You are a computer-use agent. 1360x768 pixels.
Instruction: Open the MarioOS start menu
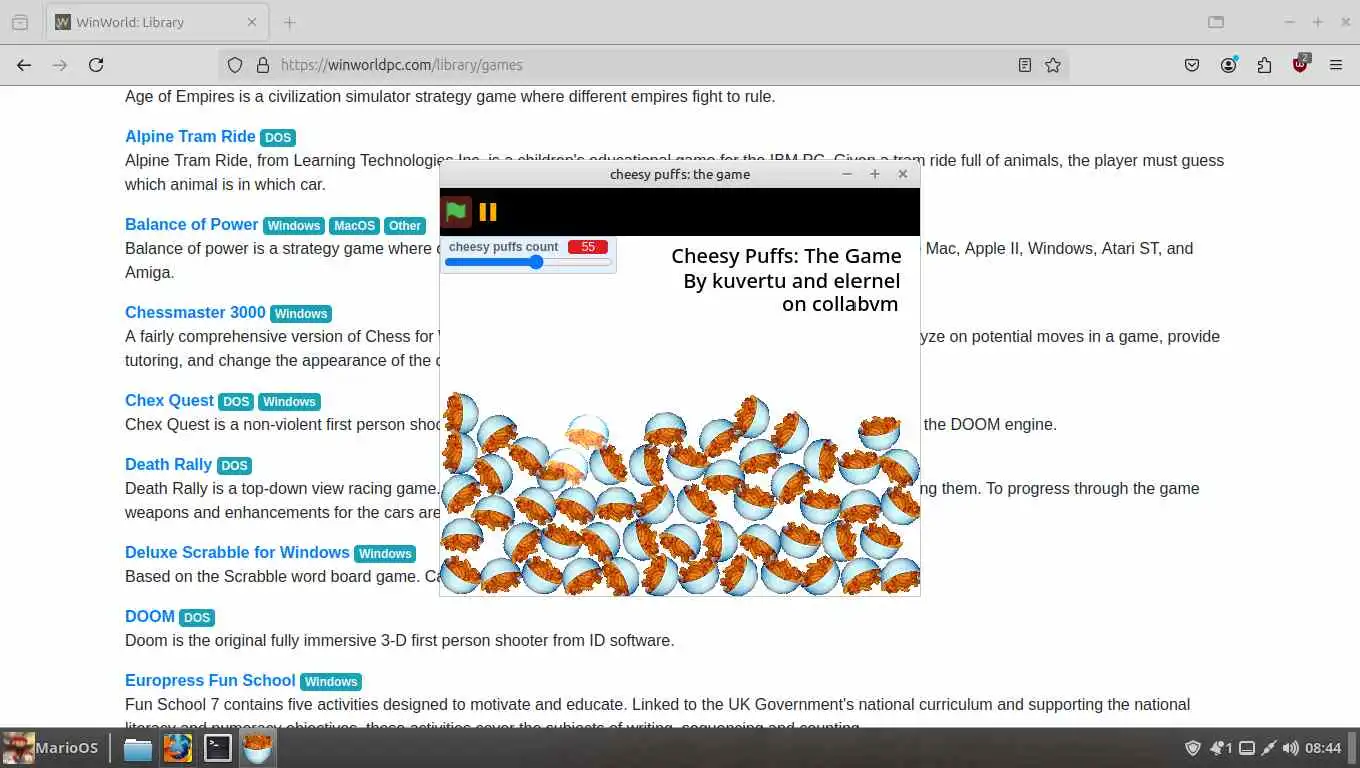(51, 748)
